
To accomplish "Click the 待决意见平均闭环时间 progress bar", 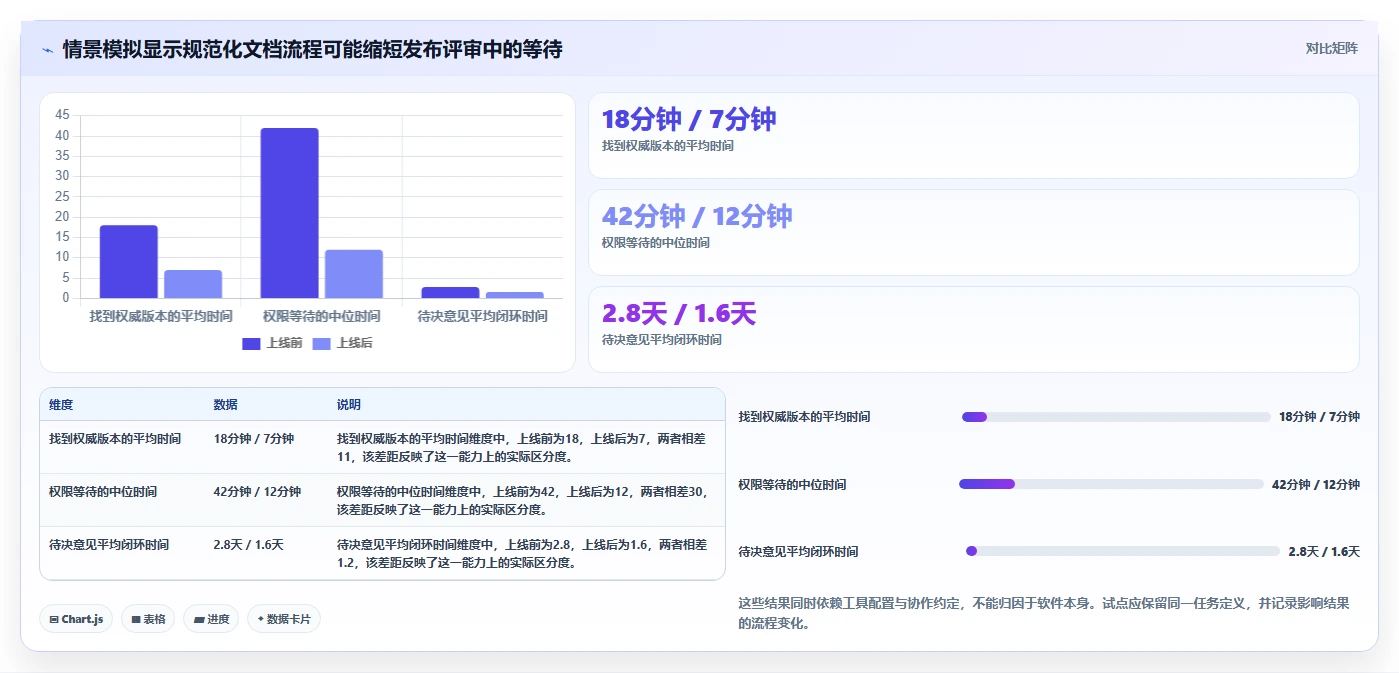I will coord(1123,551).
